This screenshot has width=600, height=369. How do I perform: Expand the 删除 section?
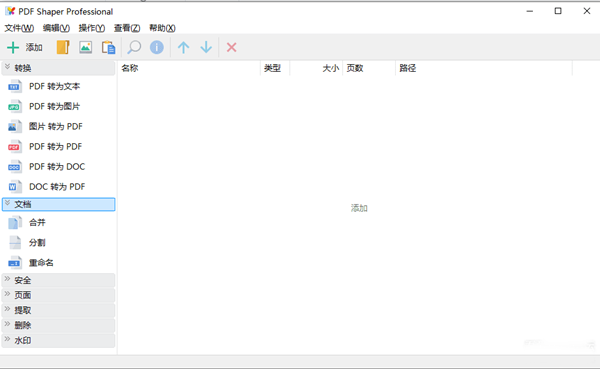[58, 325]
